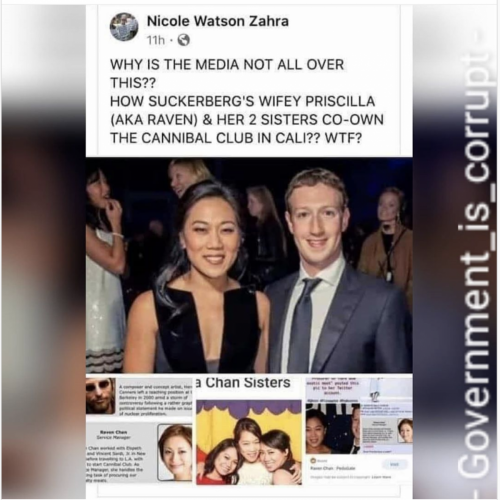
Task: Click the composer biography text snippet
Action: [x=156, y=400]
